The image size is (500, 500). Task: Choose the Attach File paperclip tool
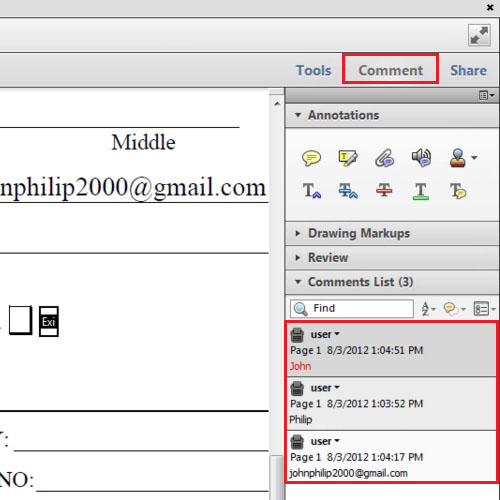pyautogui.click(x=385, y=158)
